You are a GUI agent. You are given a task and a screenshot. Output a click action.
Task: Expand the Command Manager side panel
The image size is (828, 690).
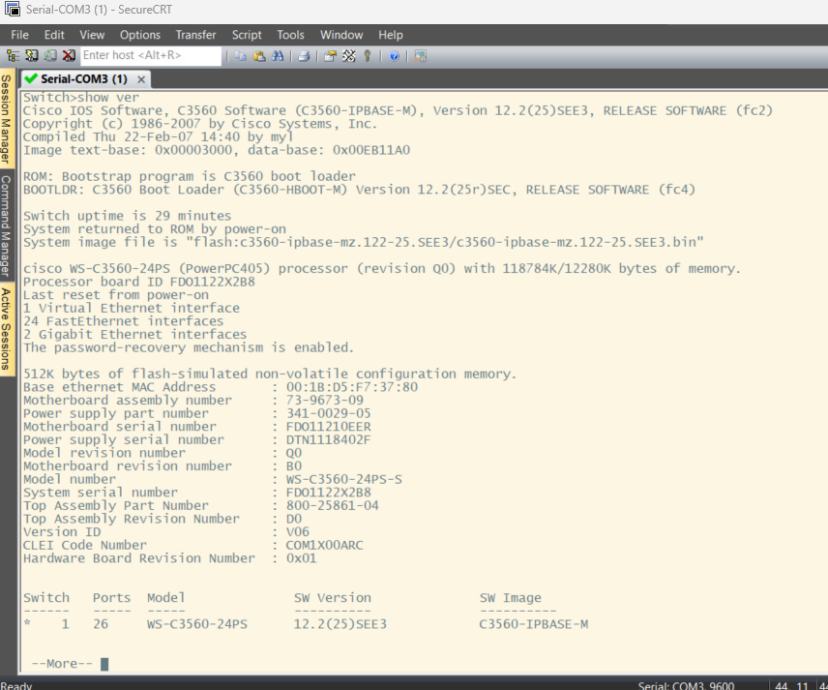(x=6, y=225)
